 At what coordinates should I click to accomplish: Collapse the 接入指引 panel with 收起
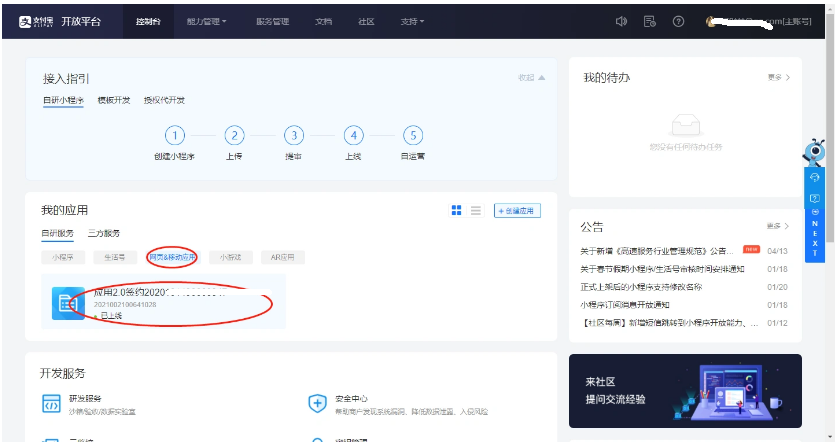(x=531, y=77)
